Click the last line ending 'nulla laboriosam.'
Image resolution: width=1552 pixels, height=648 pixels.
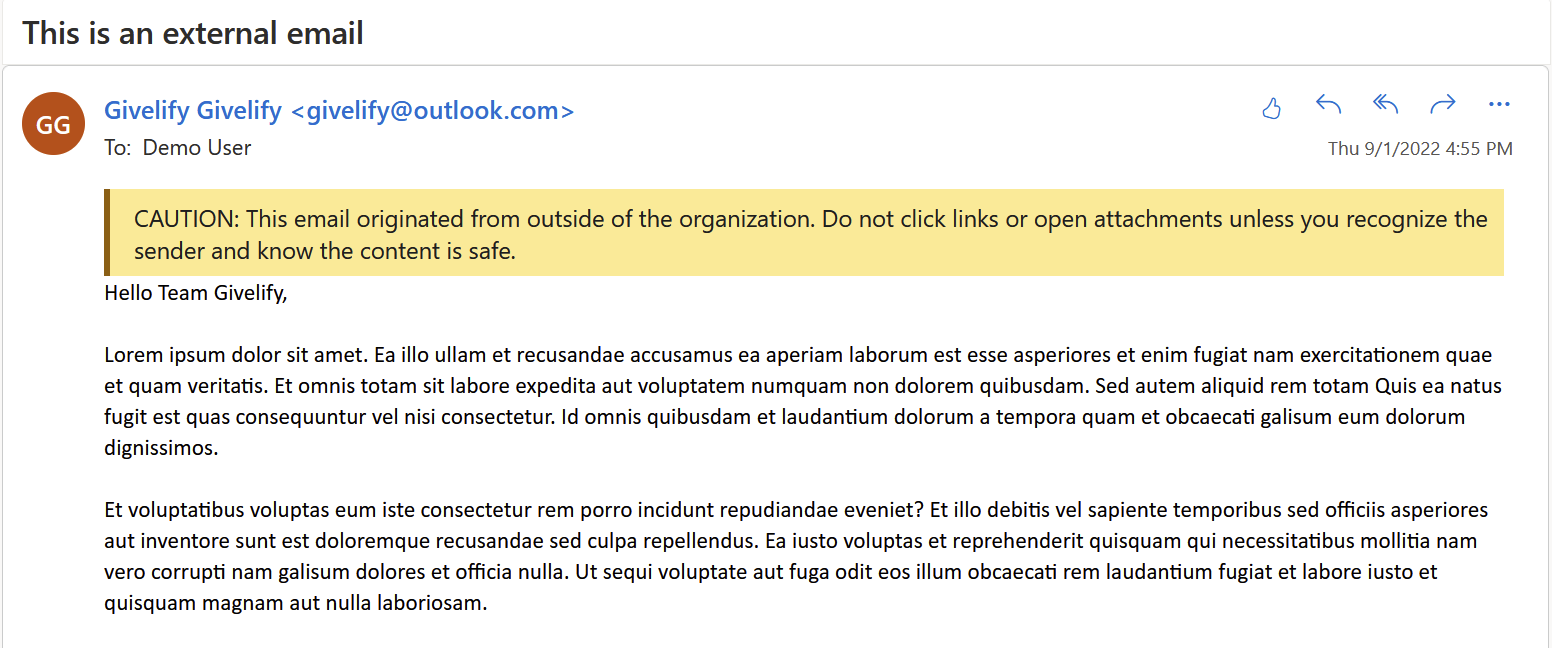(295, 604)
